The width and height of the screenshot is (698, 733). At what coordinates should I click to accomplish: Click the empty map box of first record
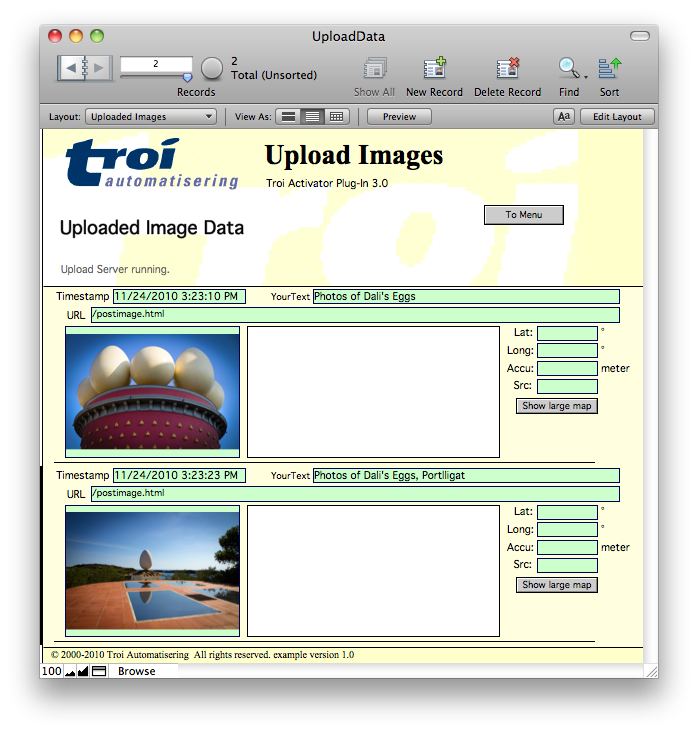pos(373,392)
